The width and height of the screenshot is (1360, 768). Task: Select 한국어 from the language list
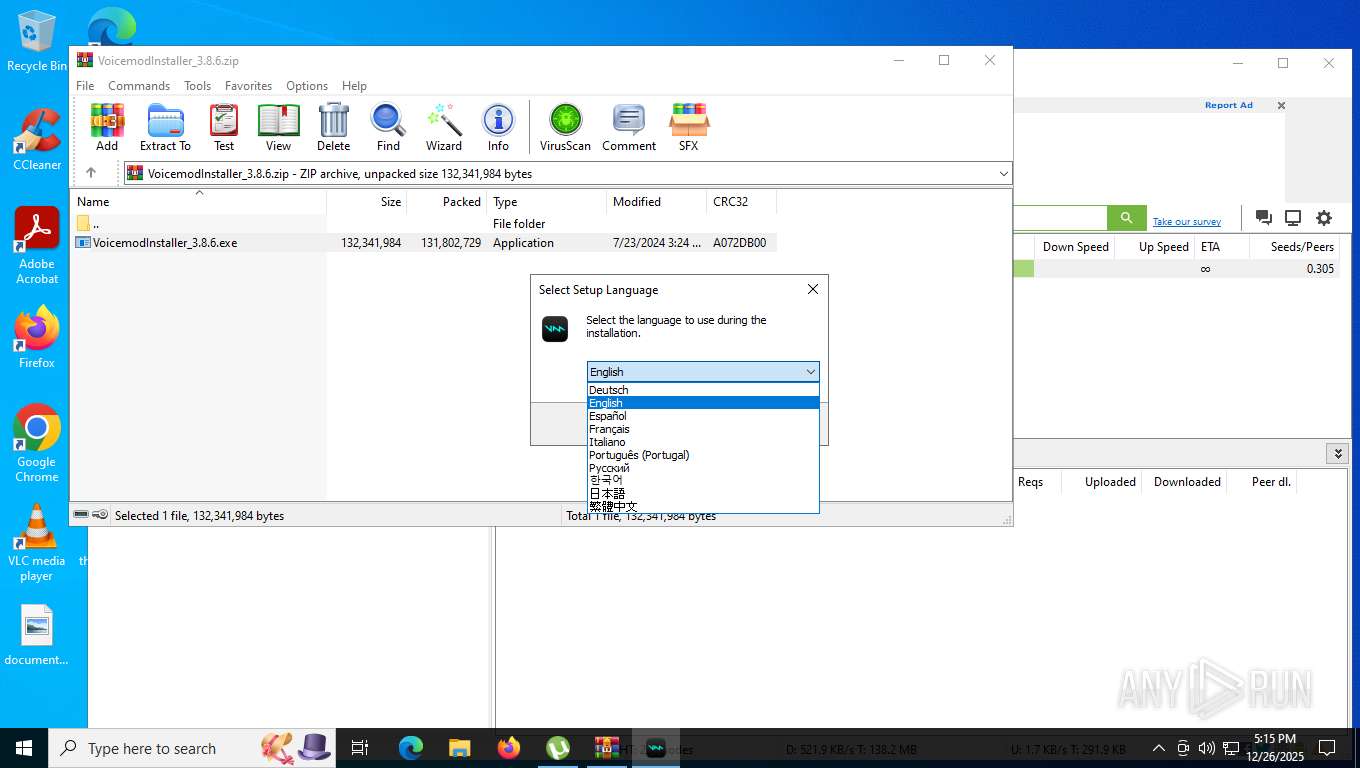(x=703, y=480)
